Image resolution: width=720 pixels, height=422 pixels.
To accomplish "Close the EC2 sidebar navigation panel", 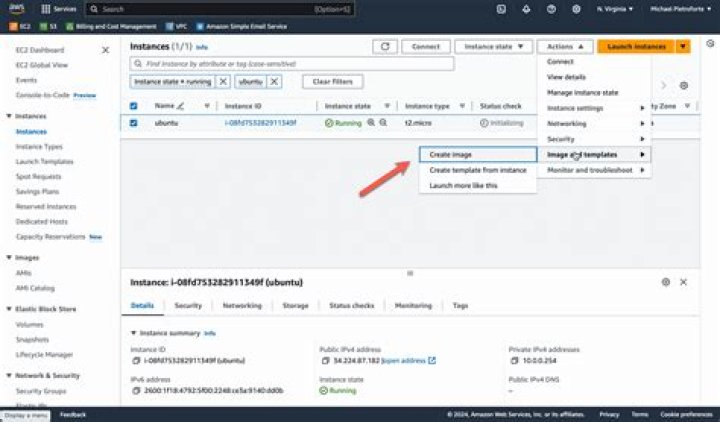I will (106, 50).
